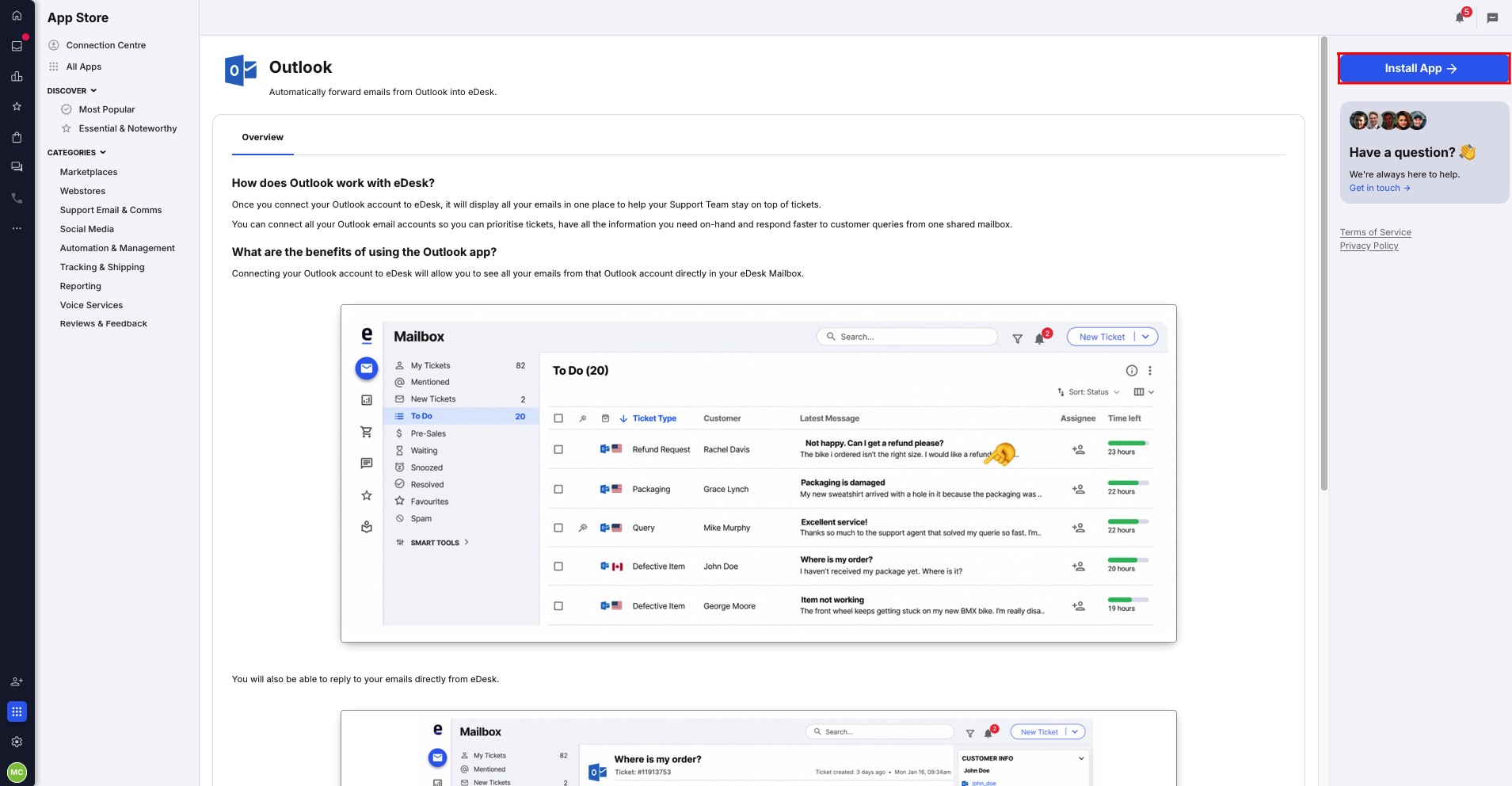
Task: Click the Outlook app logo
Action: 241,71
